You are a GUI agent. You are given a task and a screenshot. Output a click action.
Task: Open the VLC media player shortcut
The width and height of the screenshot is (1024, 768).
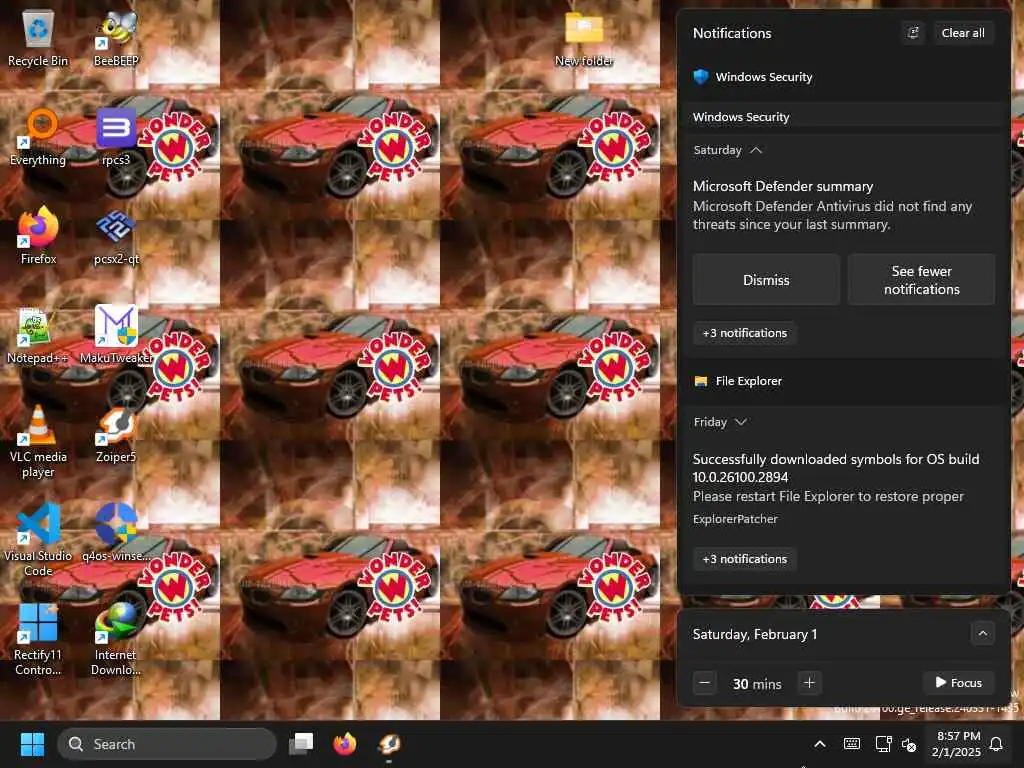tap(38, 441)
